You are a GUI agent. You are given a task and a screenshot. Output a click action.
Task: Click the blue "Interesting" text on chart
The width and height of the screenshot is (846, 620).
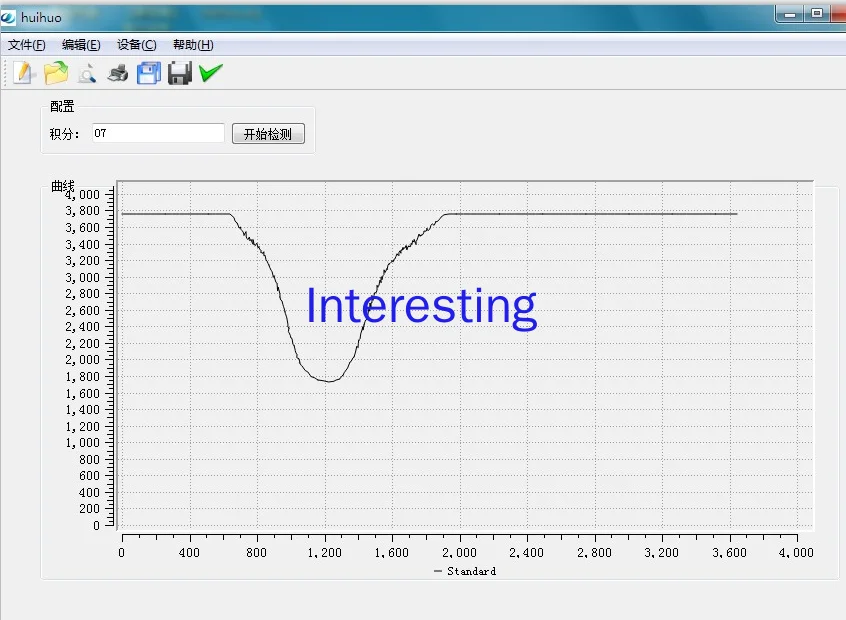click(421, 306)
